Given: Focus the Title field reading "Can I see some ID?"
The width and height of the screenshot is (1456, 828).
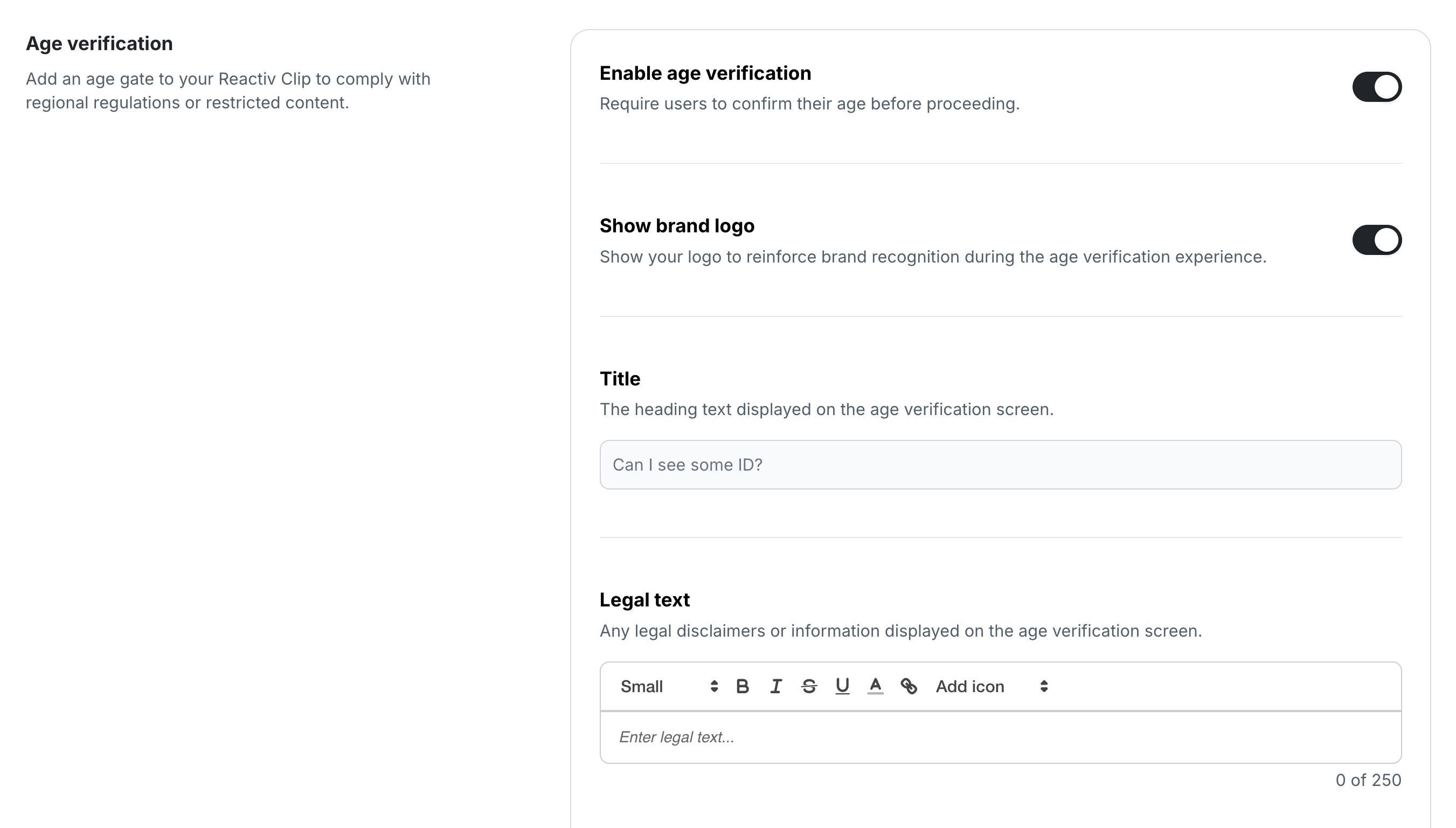Looking at the screenshot, I should coord(1000,465).
